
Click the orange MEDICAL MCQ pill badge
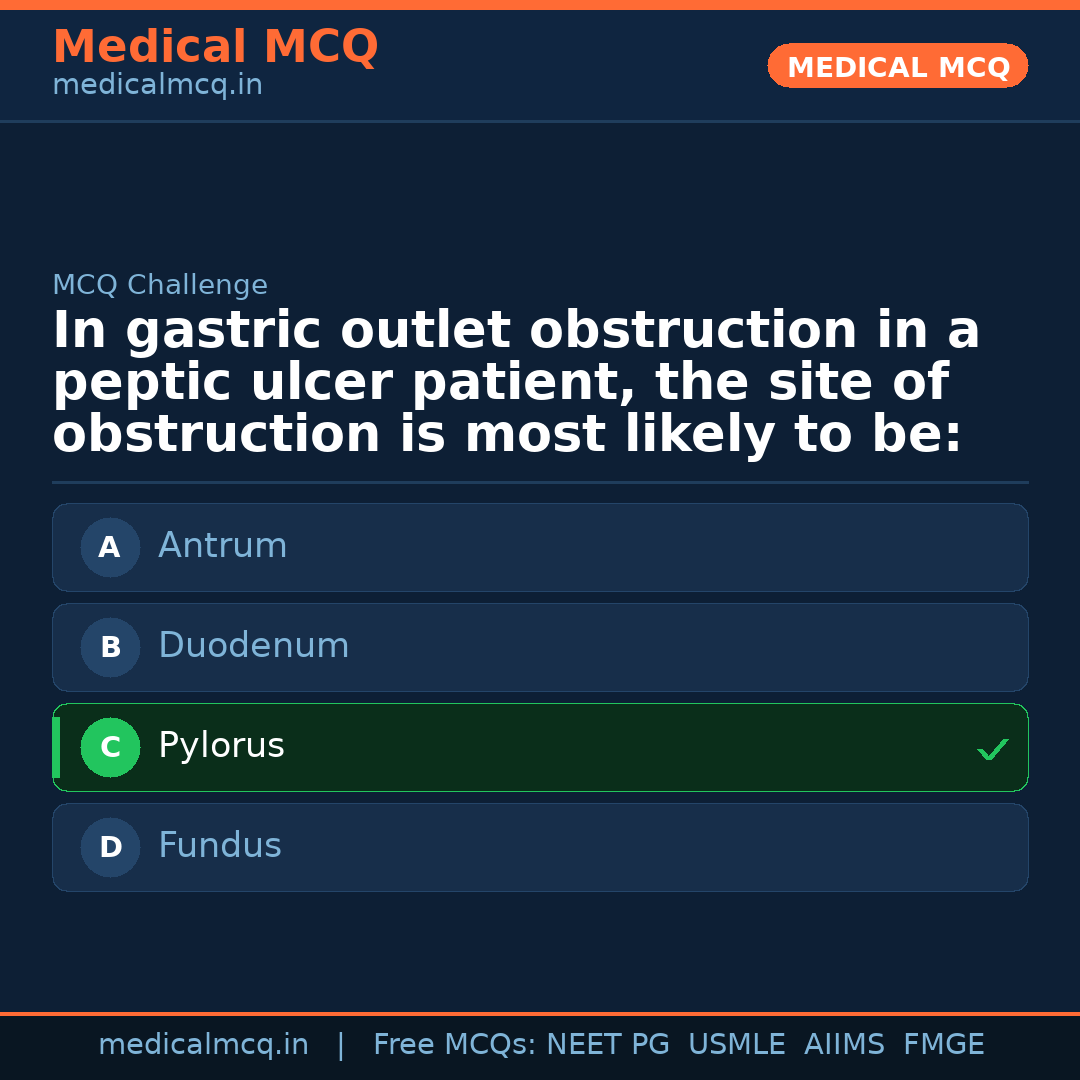coord(897,66)
